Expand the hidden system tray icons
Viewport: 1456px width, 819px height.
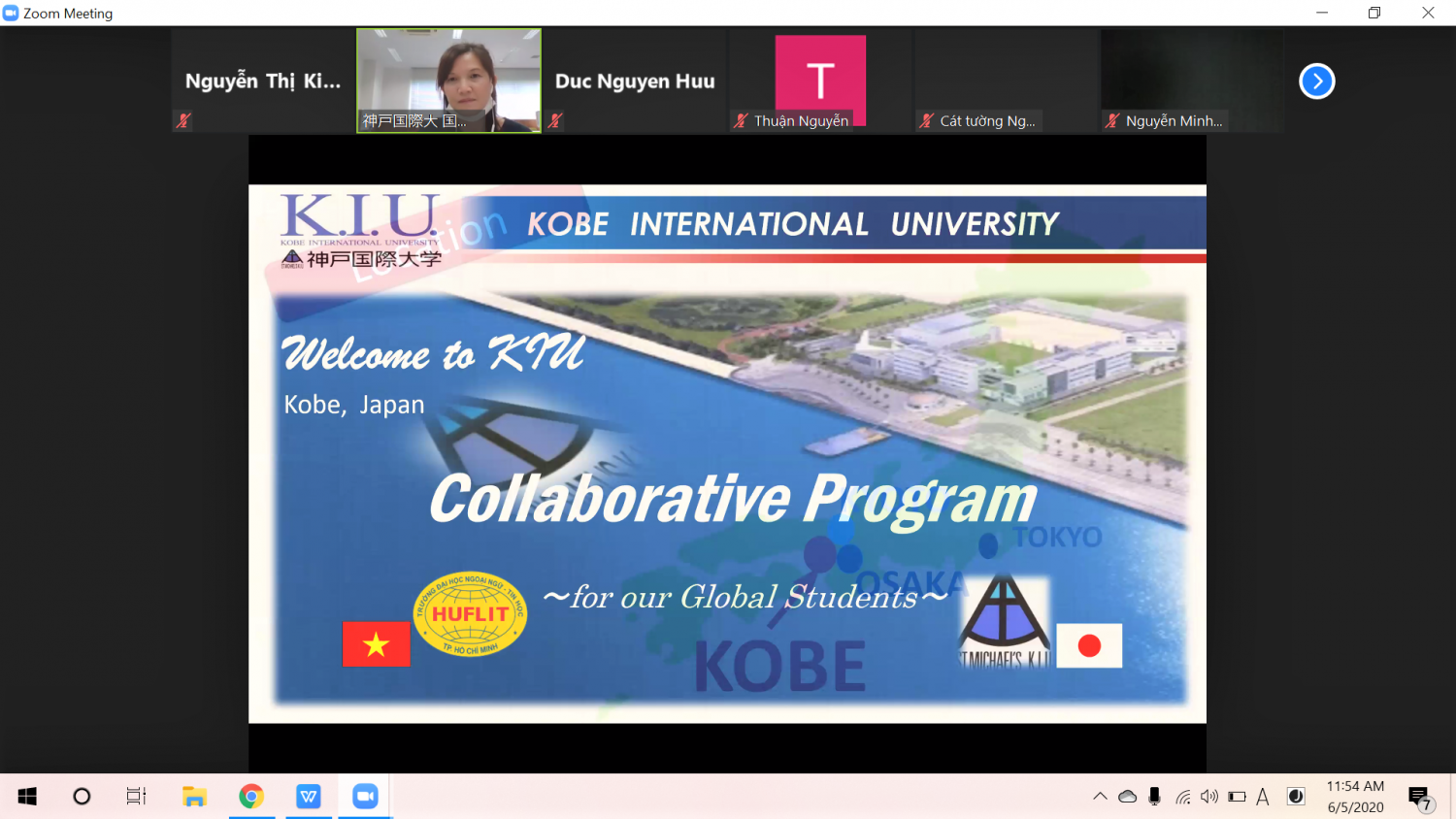coord(1100,797)
